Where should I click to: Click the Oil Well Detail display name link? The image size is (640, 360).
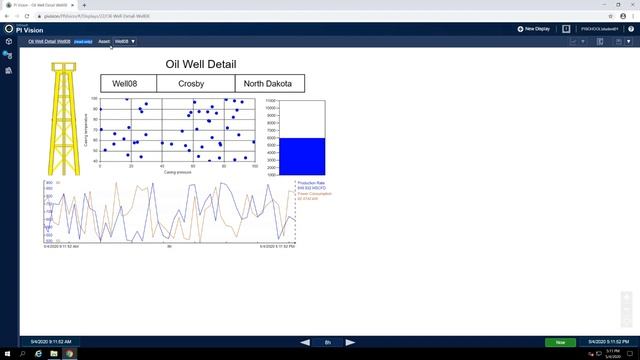coord(49,41)
